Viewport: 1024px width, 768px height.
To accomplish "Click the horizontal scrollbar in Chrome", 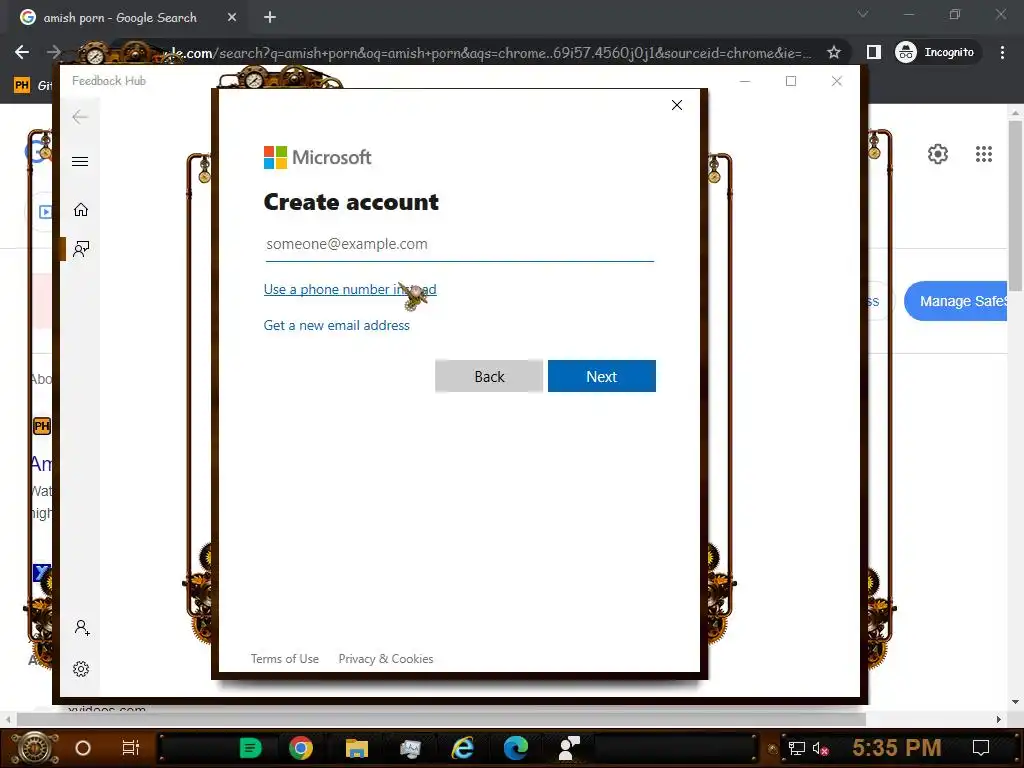I will (441, 719).
